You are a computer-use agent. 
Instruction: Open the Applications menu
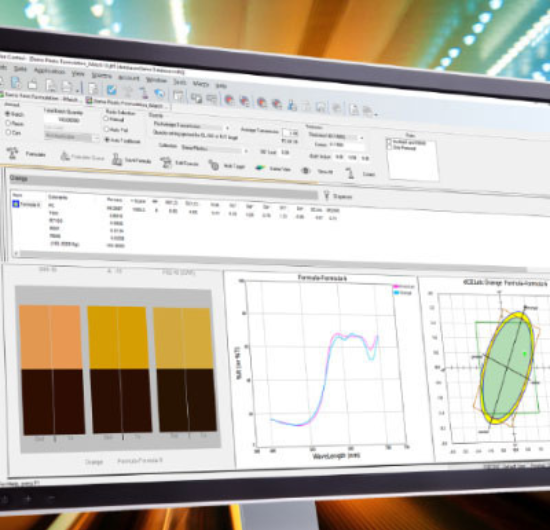click(49, 71)
